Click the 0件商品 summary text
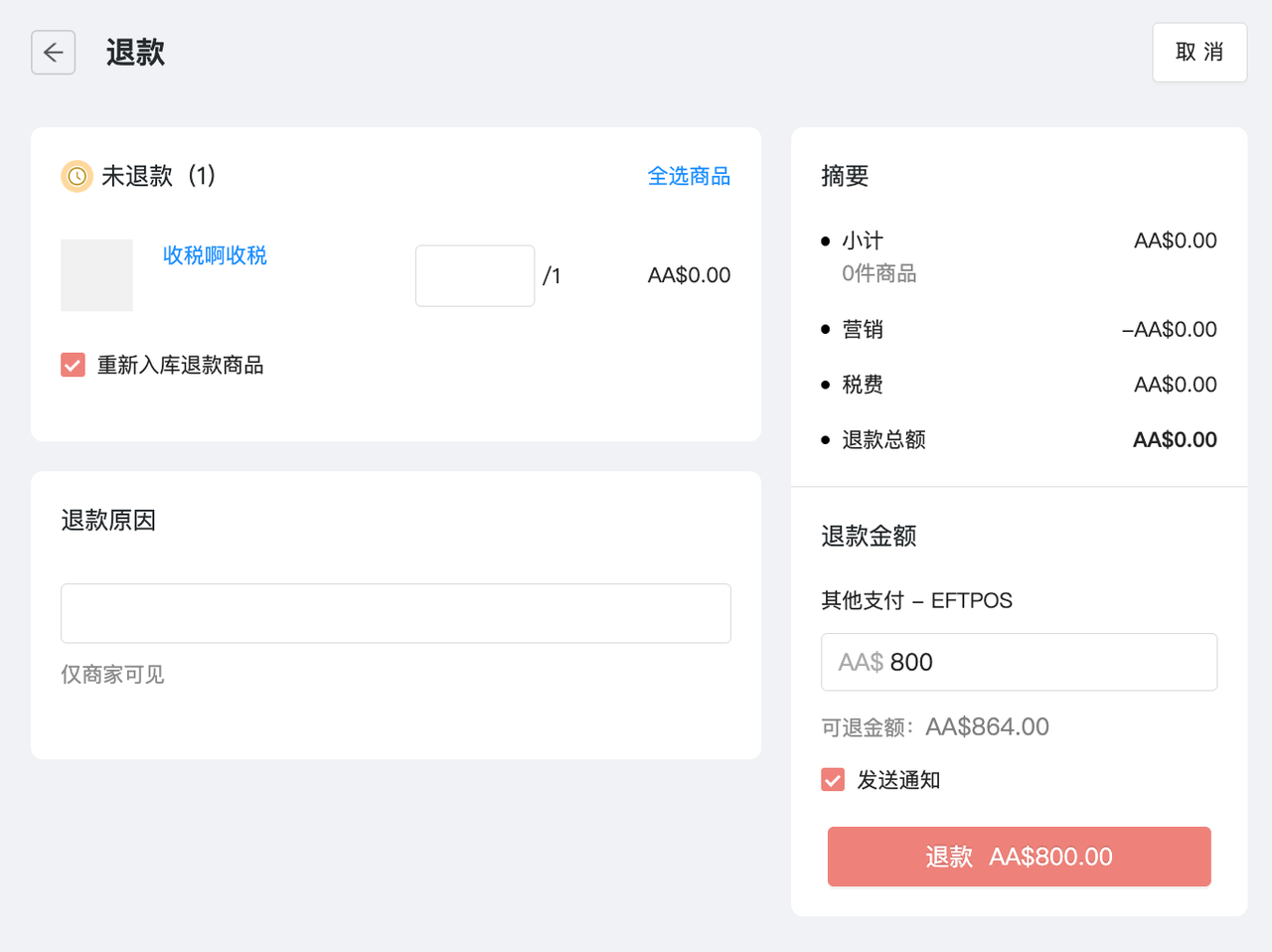 pos(878,273)
